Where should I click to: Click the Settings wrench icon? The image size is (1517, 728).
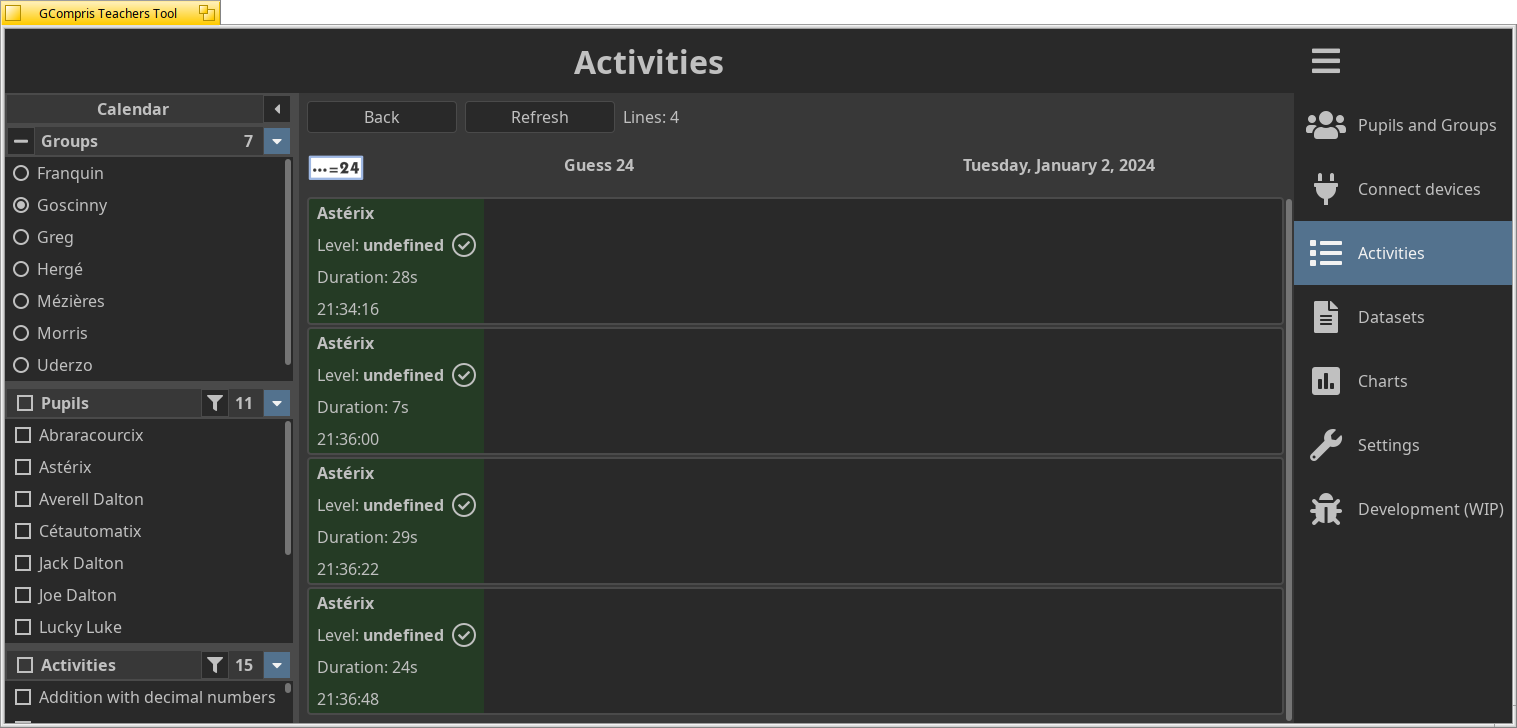(x=1325, y=445)
